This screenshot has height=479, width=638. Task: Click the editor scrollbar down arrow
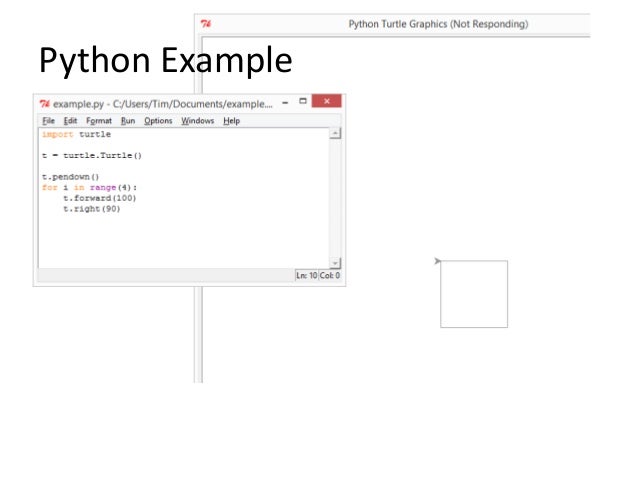[x=335, y=263]
